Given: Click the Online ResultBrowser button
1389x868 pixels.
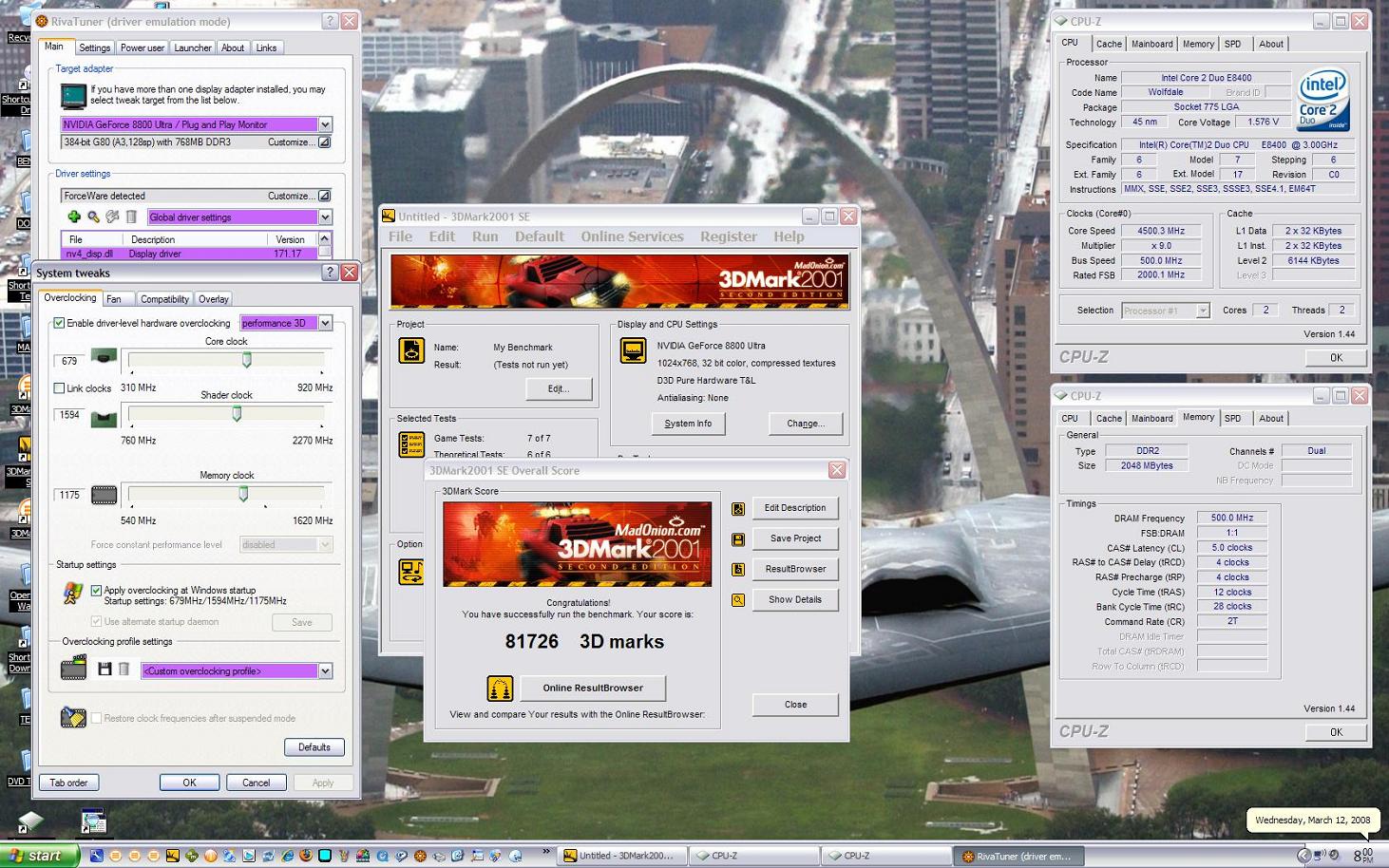Looking at the screenshot, I should pyautogui.click(x=593, y=688).
